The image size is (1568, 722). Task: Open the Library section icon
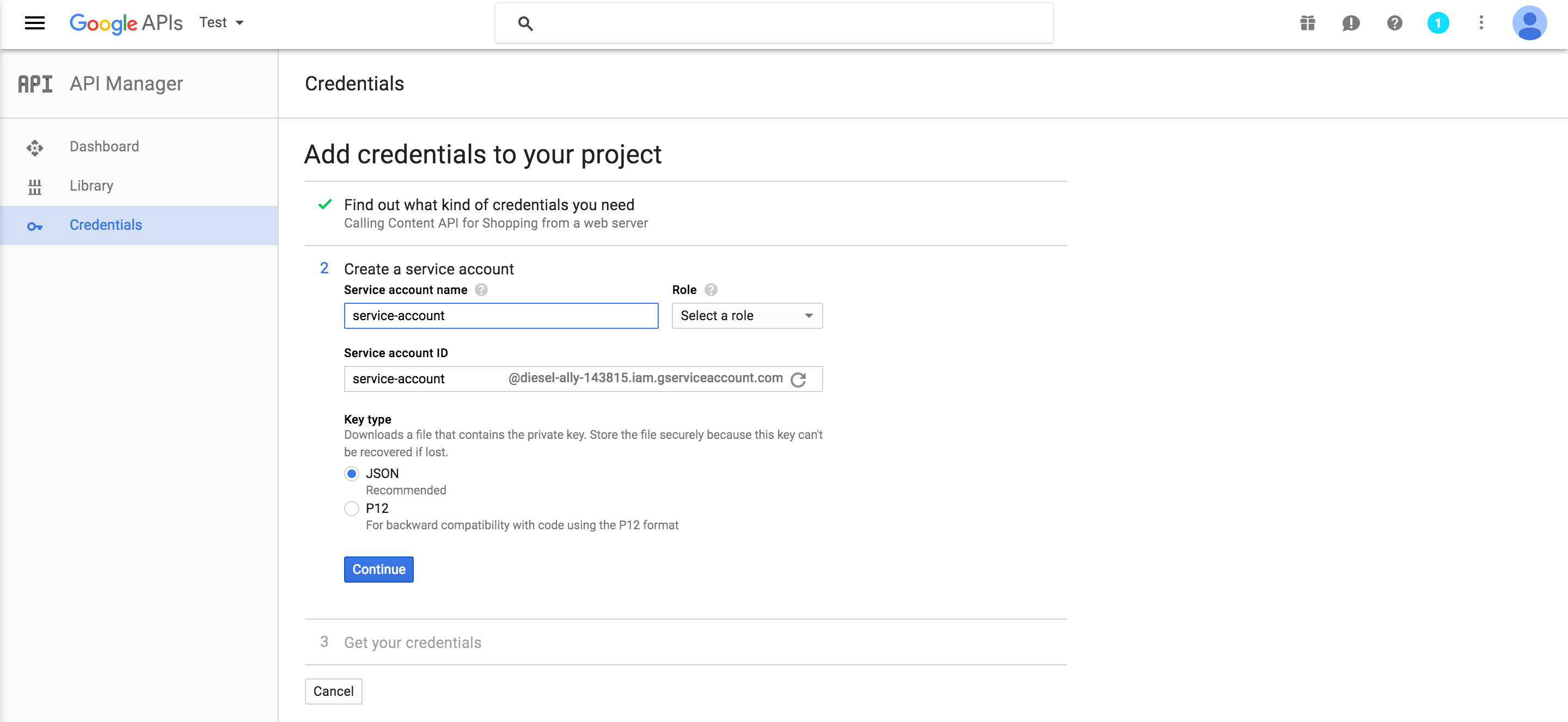tap(34, 185)
